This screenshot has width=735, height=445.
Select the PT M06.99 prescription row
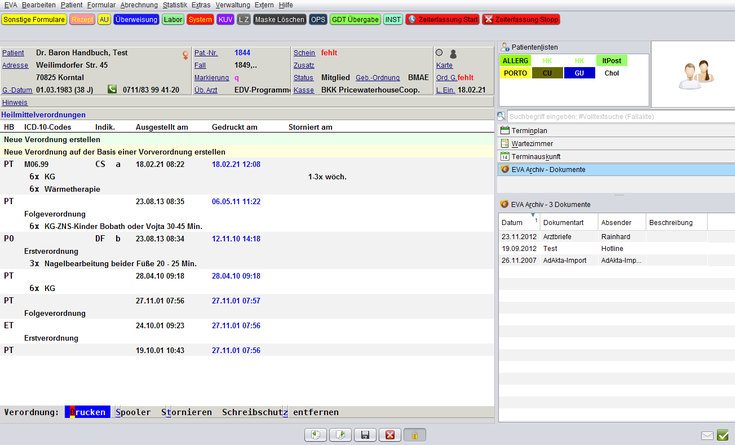(x=247, y=164)
